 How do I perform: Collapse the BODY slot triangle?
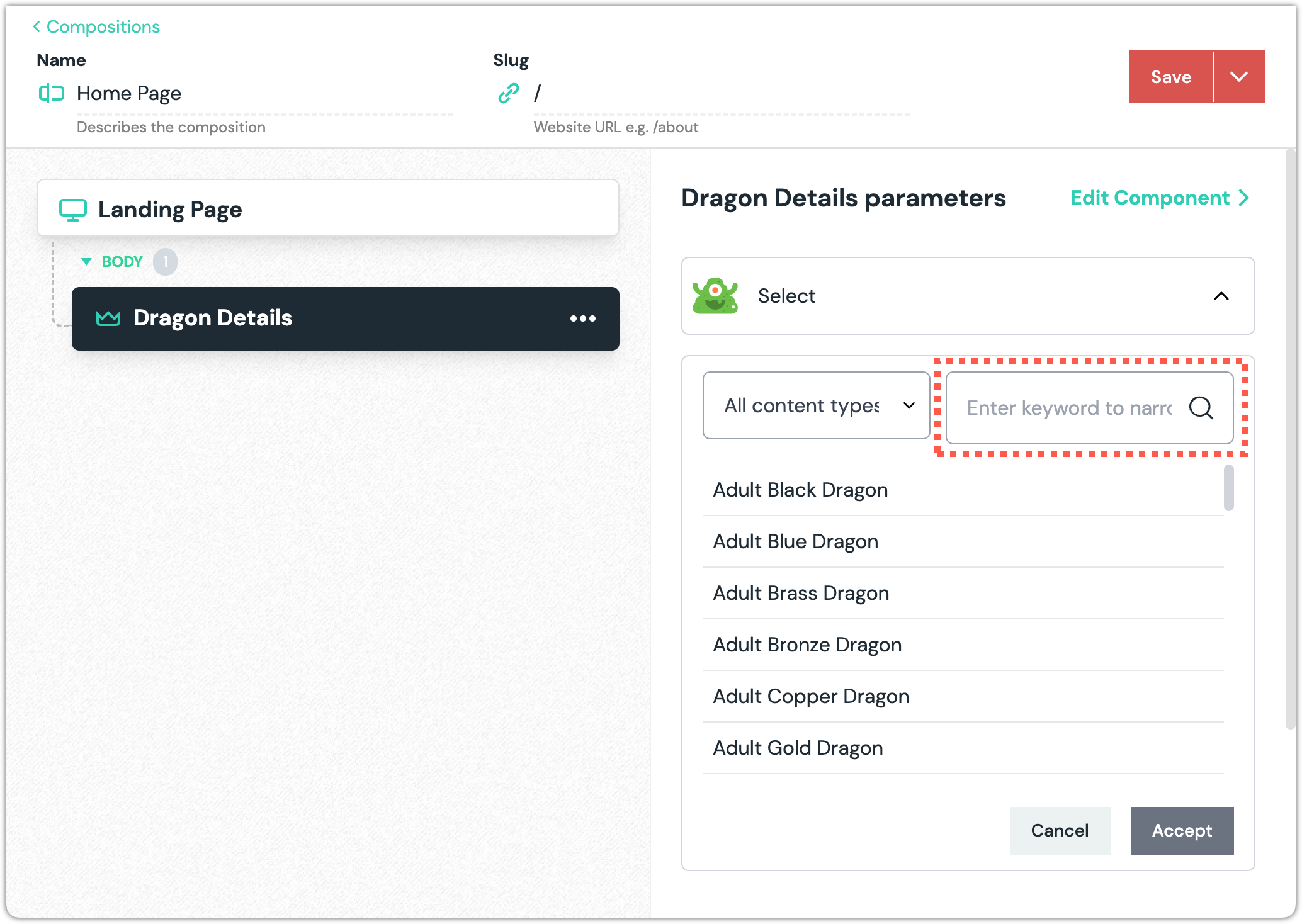point(87,262)
